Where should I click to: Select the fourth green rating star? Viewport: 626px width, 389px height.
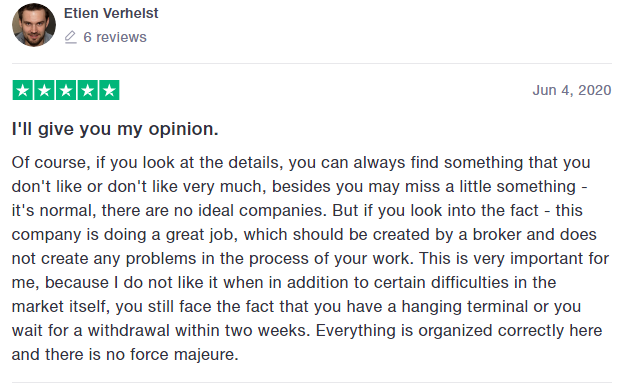87,90
